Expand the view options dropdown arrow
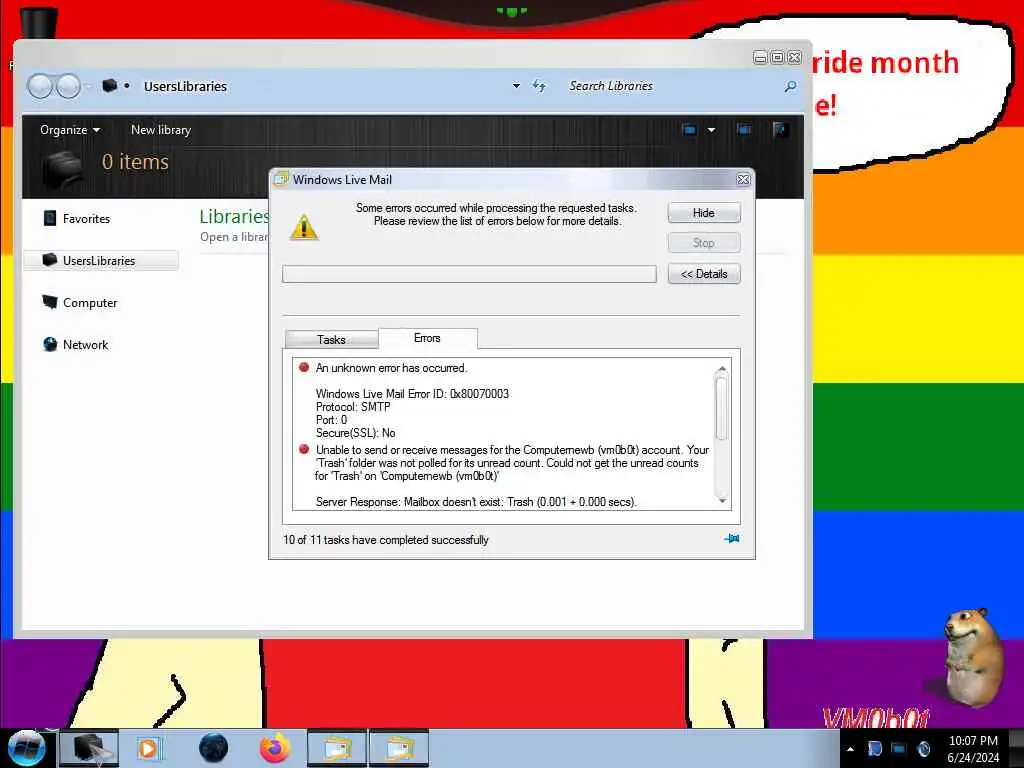Image resolution: width=1024 pixels, height=768 pixels. (x=711, y=129)
